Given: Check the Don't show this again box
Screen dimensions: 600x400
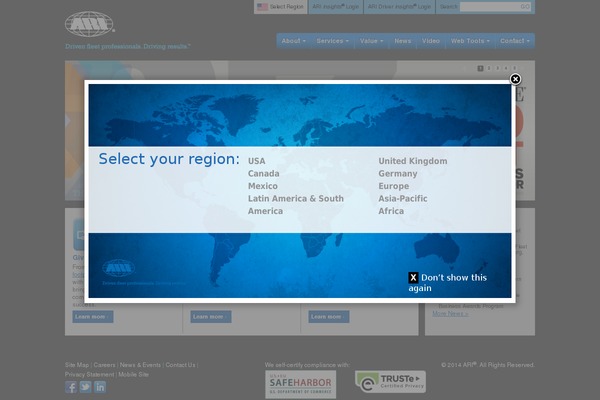Looking at the screenshot, I should (413, 278).
